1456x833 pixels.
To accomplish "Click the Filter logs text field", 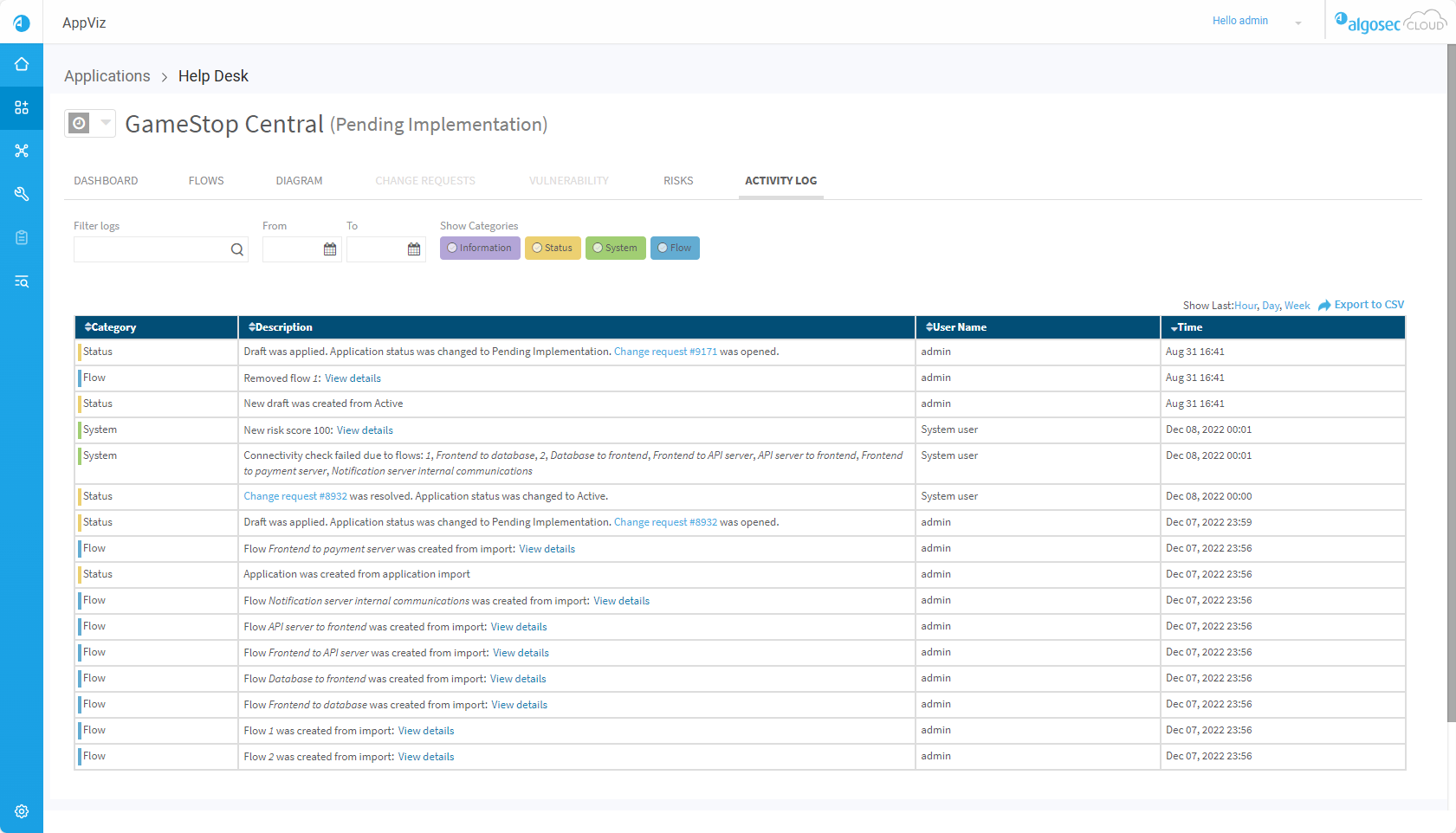I will (151, 249).
